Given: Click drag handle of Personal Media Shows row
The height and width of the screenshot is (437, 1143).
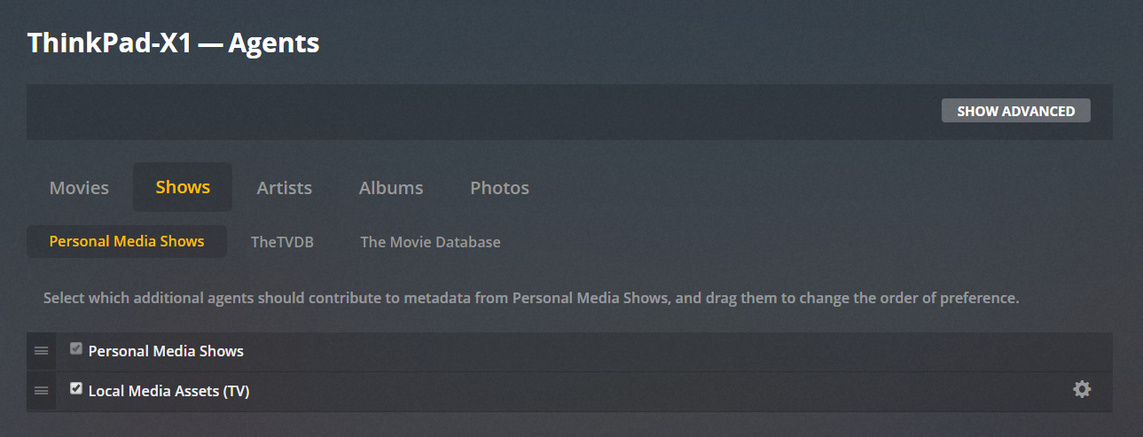Looking at the screenshot, I should (41, 351).
